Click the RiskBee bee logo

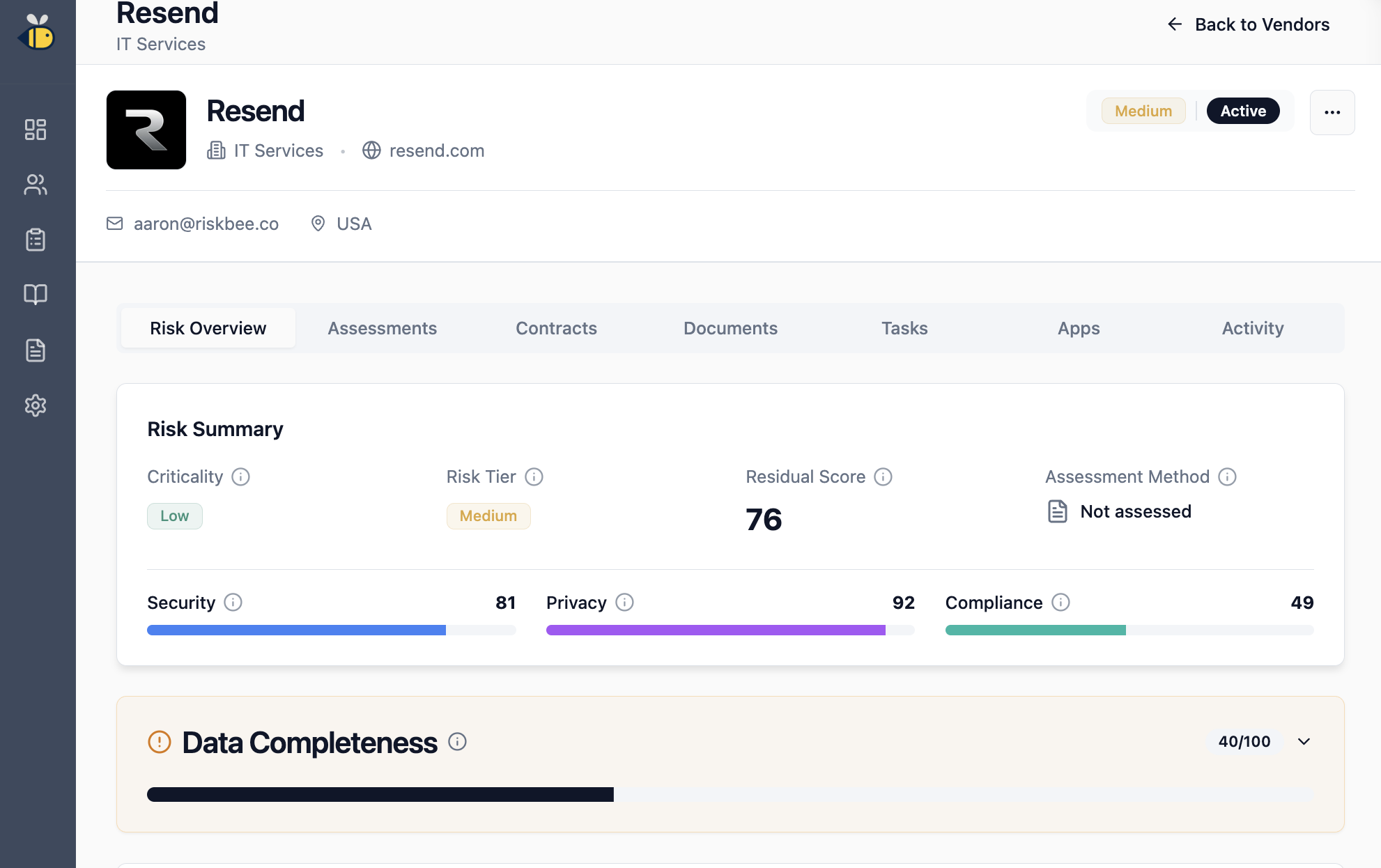coord(36,32)
